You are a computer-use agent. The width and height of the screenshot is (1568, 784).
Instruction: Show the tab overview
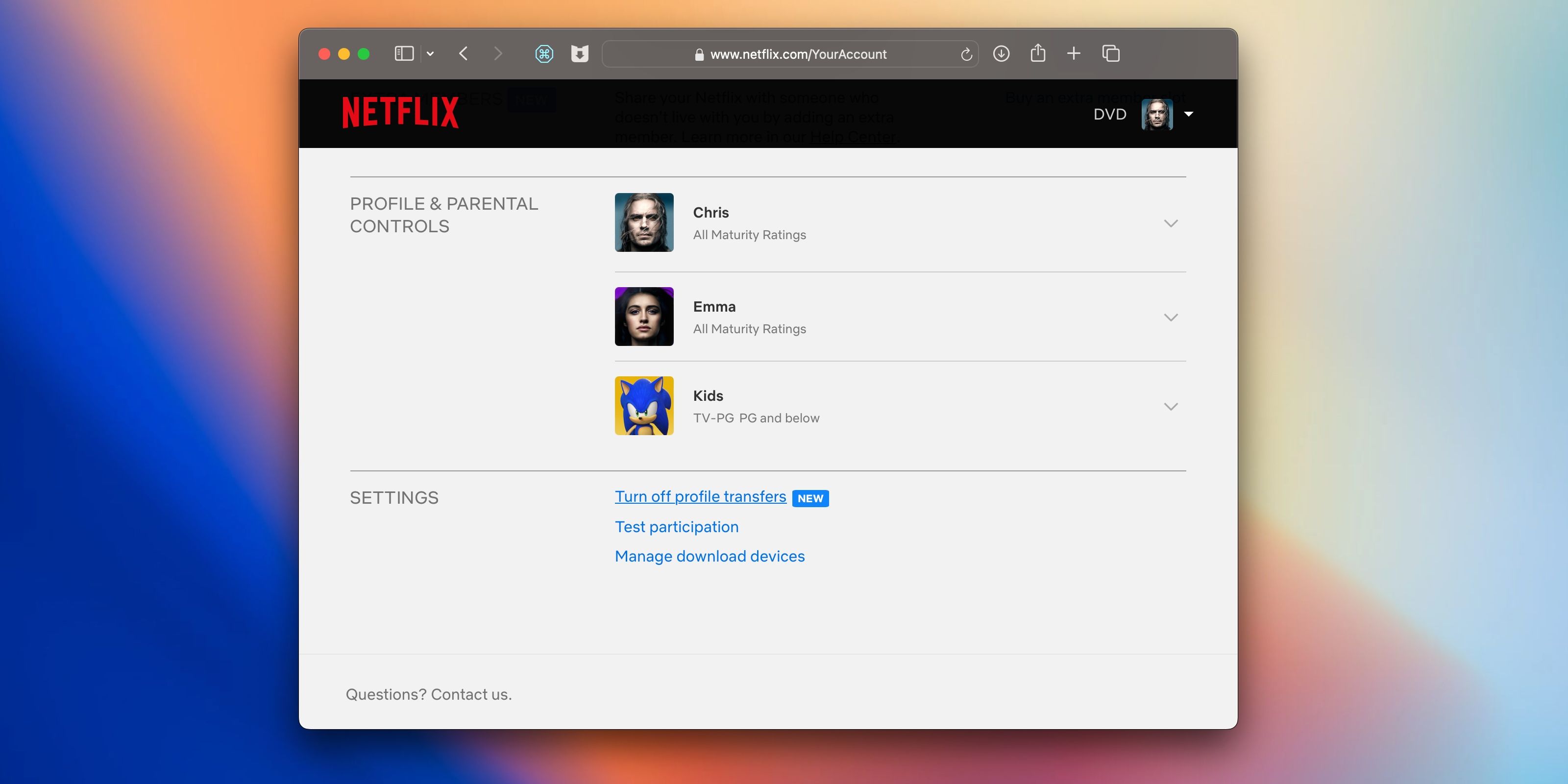click(x=1110, y=53)
